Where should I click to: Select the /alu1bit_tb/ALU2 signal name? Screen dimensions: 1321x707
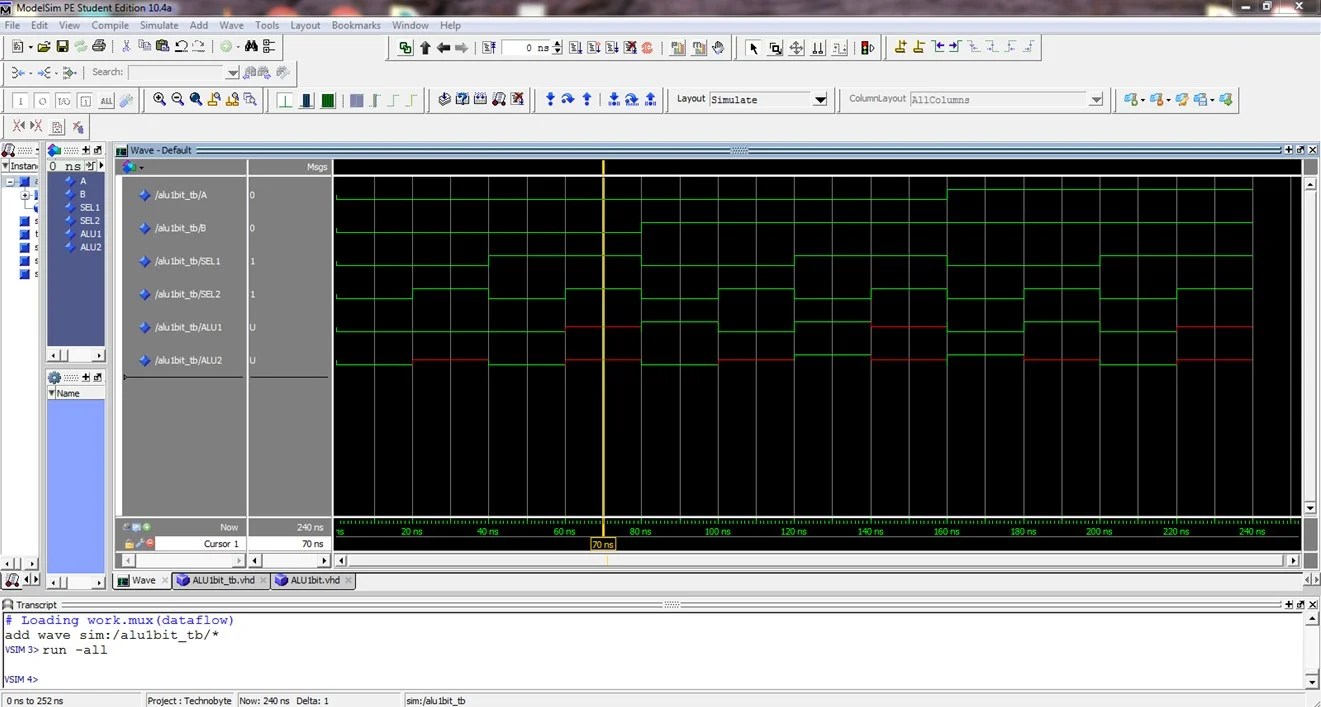tap(188, 360)
